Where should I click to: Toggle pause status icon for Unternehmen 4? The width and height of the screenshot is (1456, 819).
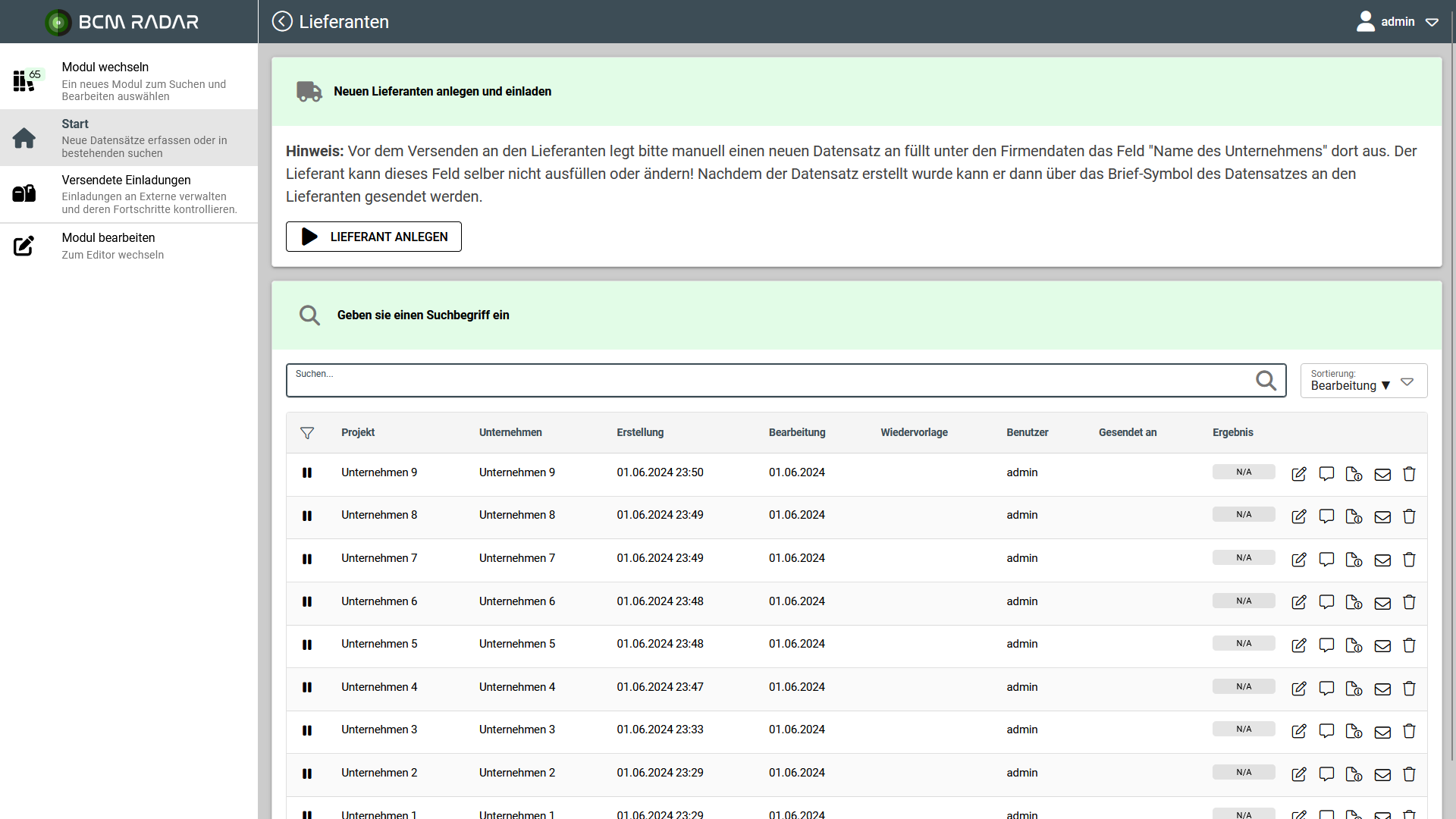(x=307, y=688)
